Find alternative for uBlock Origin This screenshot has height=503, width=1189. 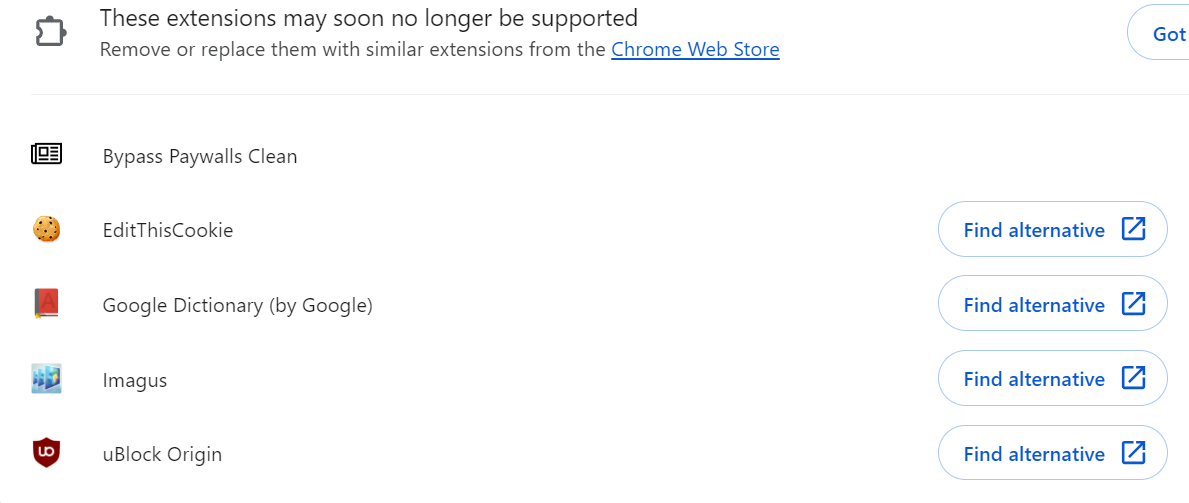tap(1034, 454)
